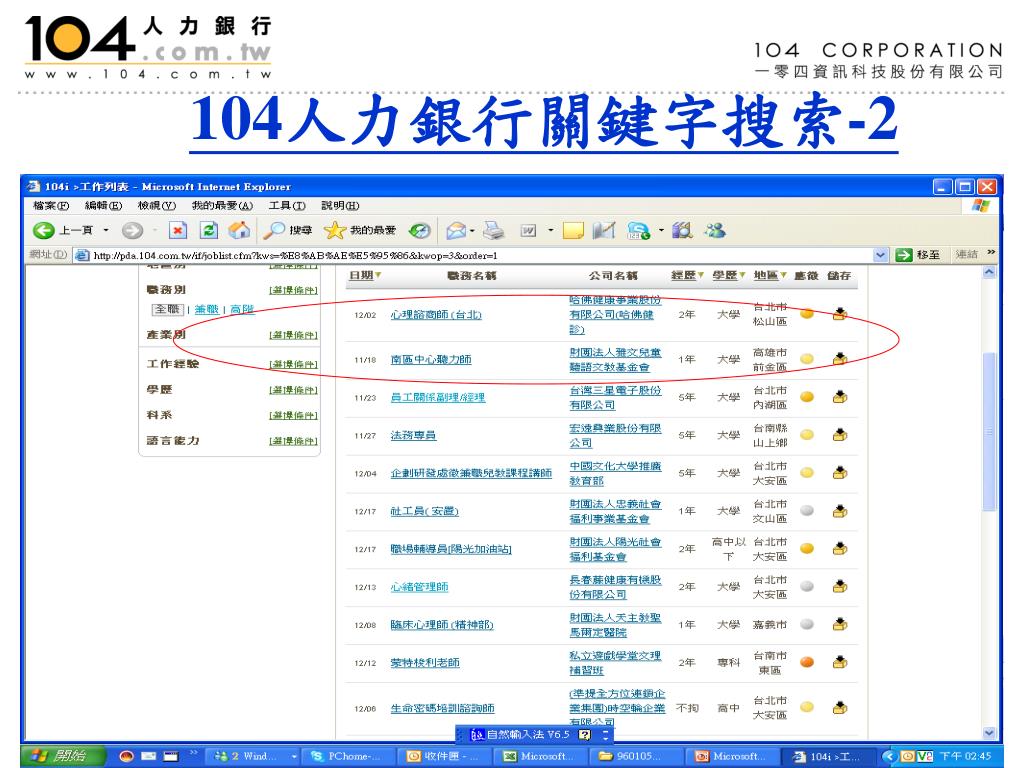
Task: Open the History icon in the toolbar
Action: click(x=419, y=230)
